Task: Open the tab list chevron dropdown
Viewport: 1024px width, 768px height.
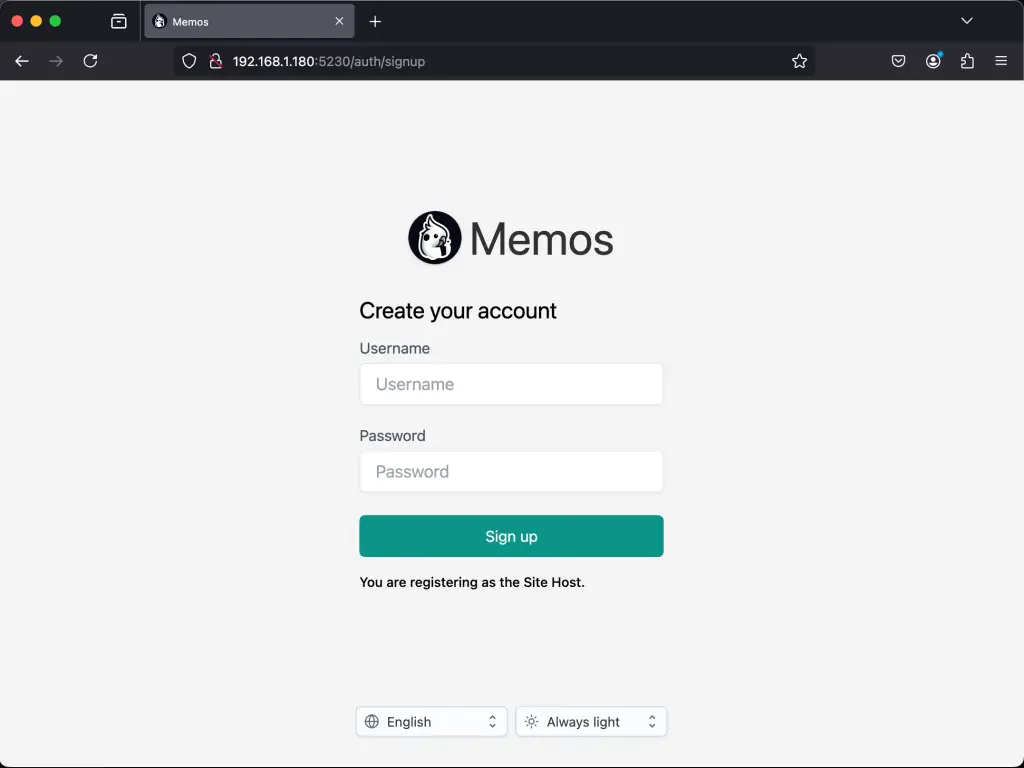Action: 966,20
